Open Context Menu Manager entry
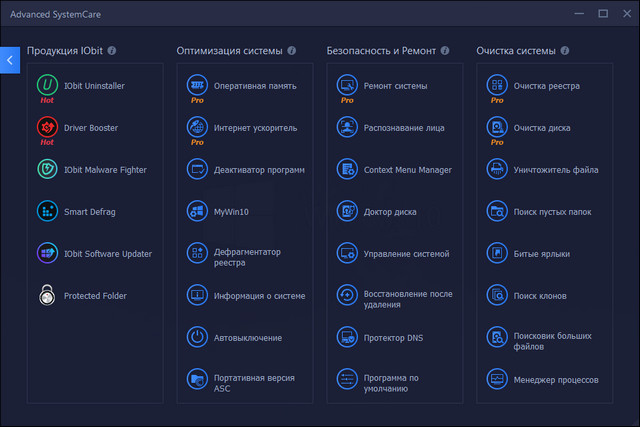 point(407,170)
